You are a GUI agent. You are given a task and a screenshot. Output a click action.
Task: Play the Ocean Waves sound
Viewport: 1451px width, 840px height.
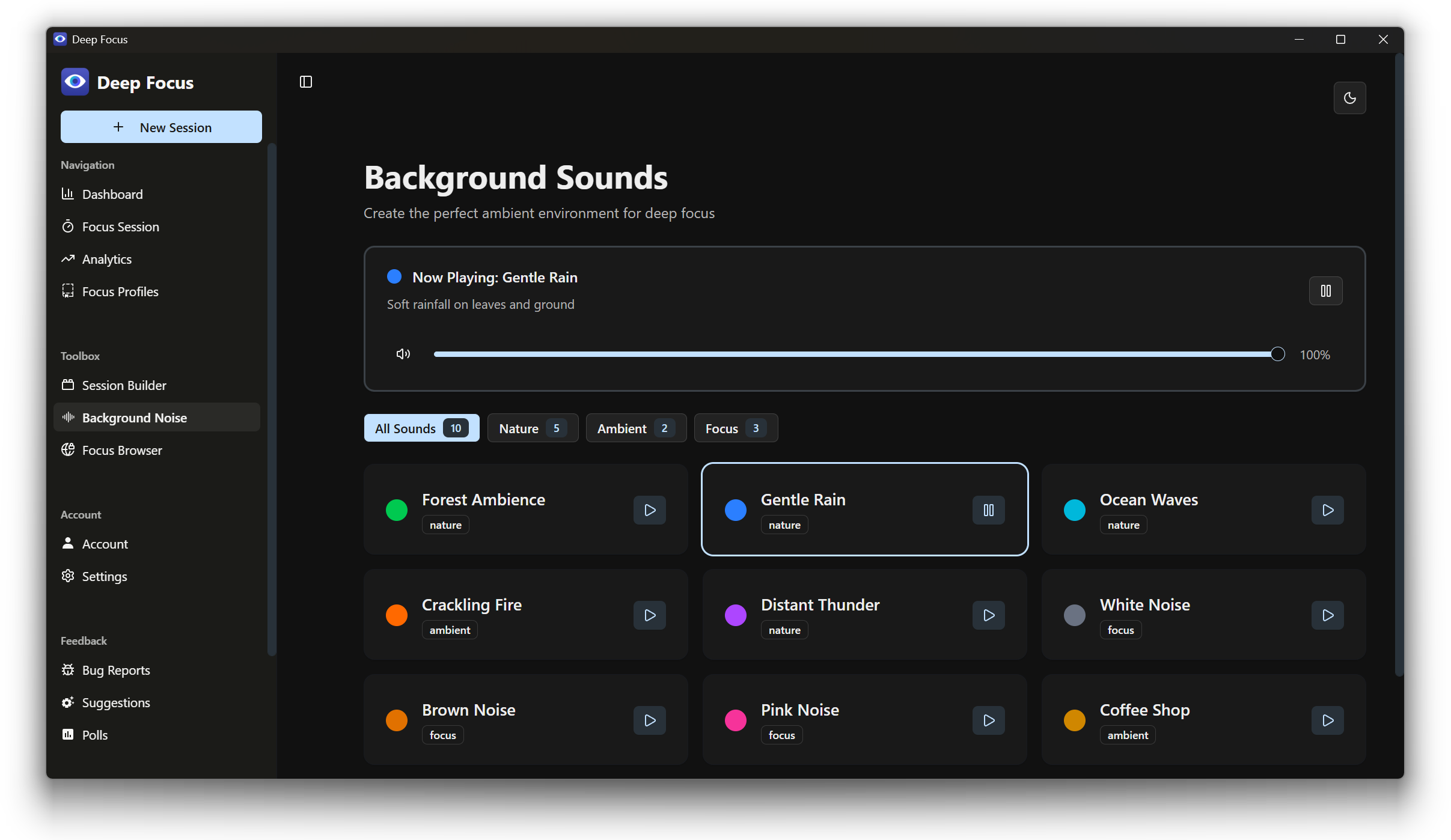1328,510
